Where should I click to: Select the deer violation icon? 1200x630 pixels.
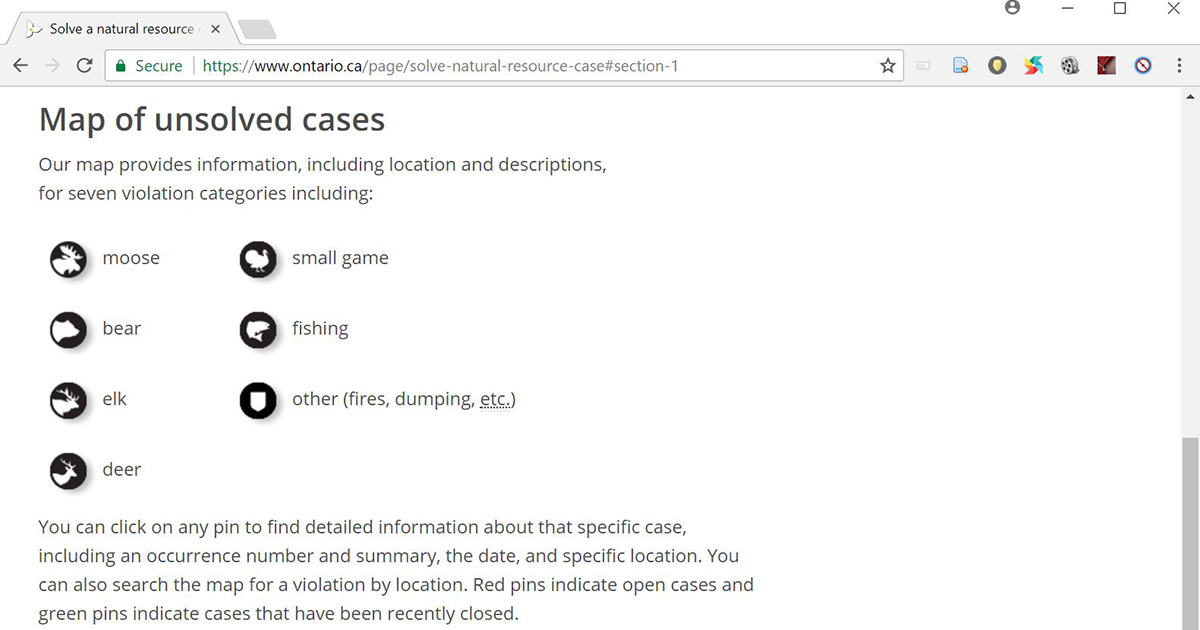[x=68, y=470]
